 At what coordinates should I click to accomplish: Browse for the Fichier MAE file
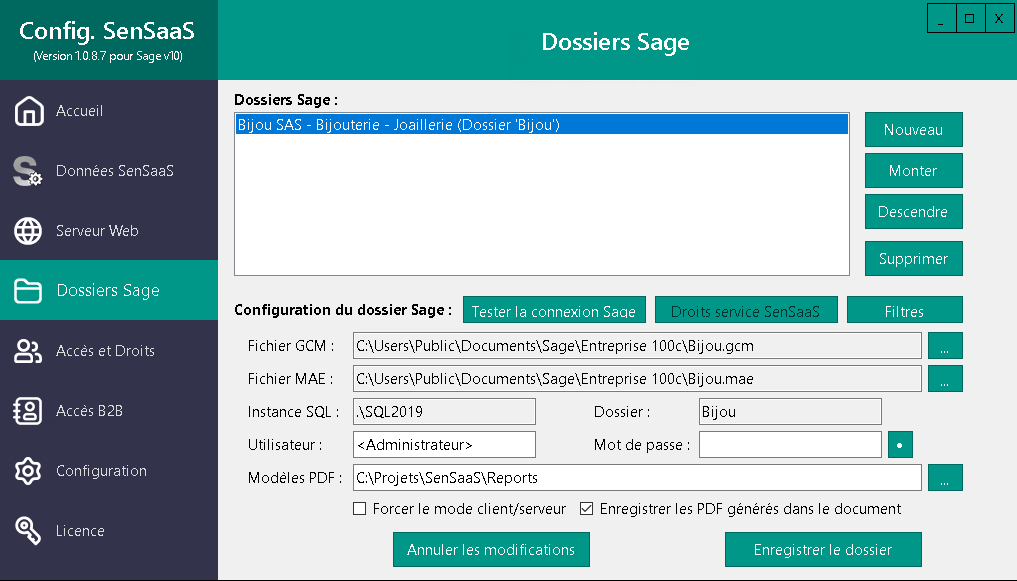tap(945, 378)
